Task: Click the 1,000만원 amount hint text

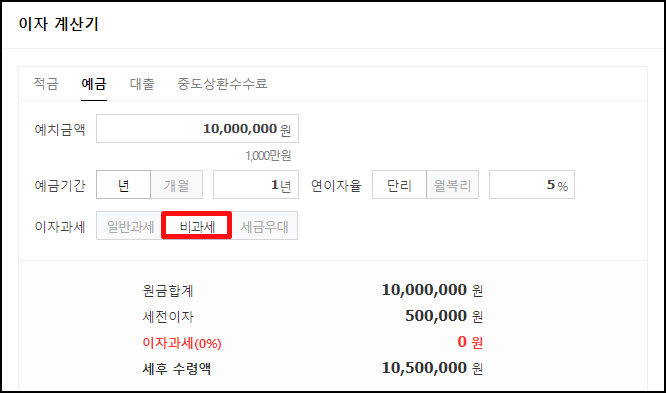Action: 268,156
